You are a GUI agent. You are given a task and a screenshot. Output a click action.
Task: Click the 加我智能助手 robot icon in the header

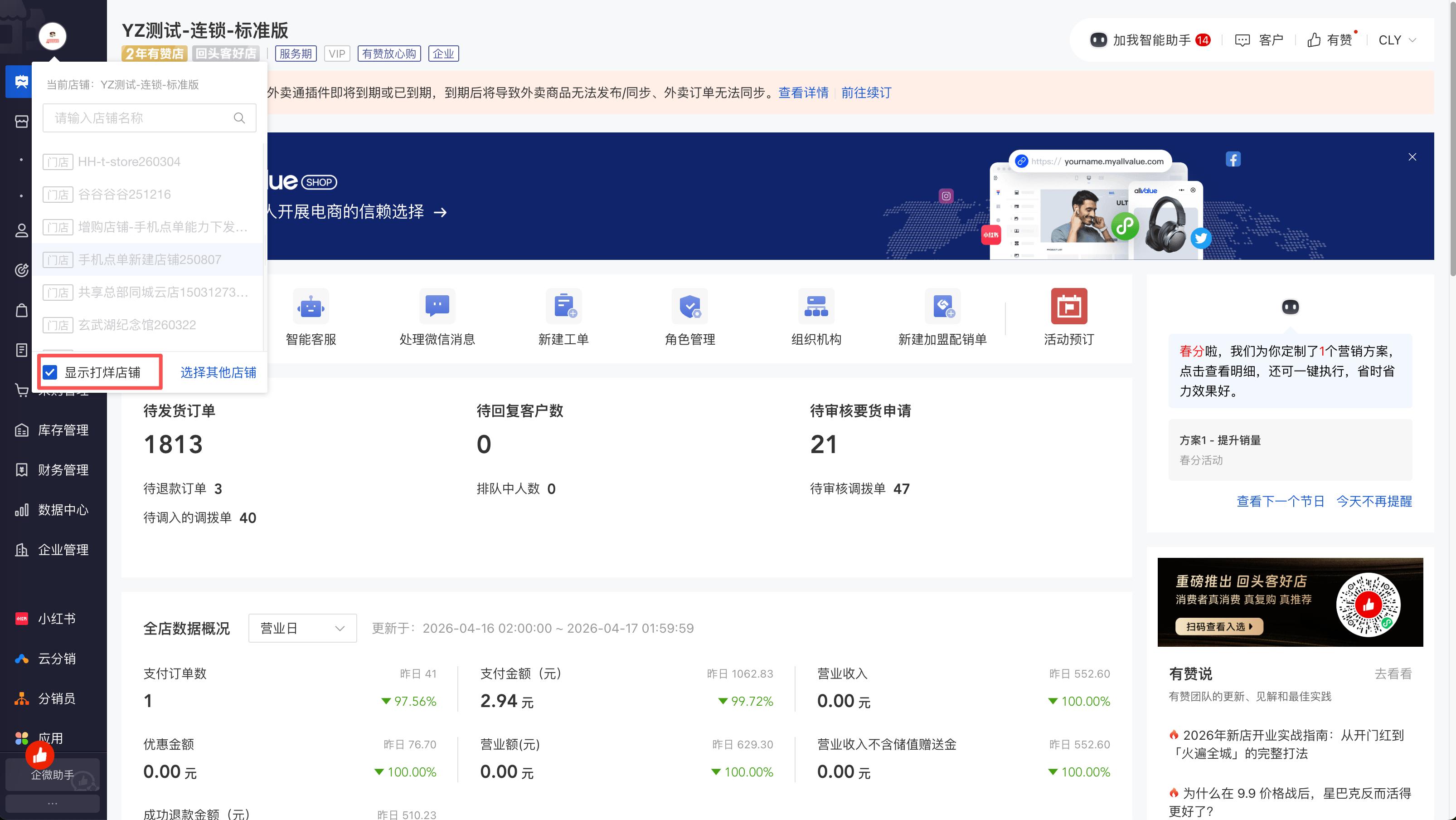[x=1098, y=40]
